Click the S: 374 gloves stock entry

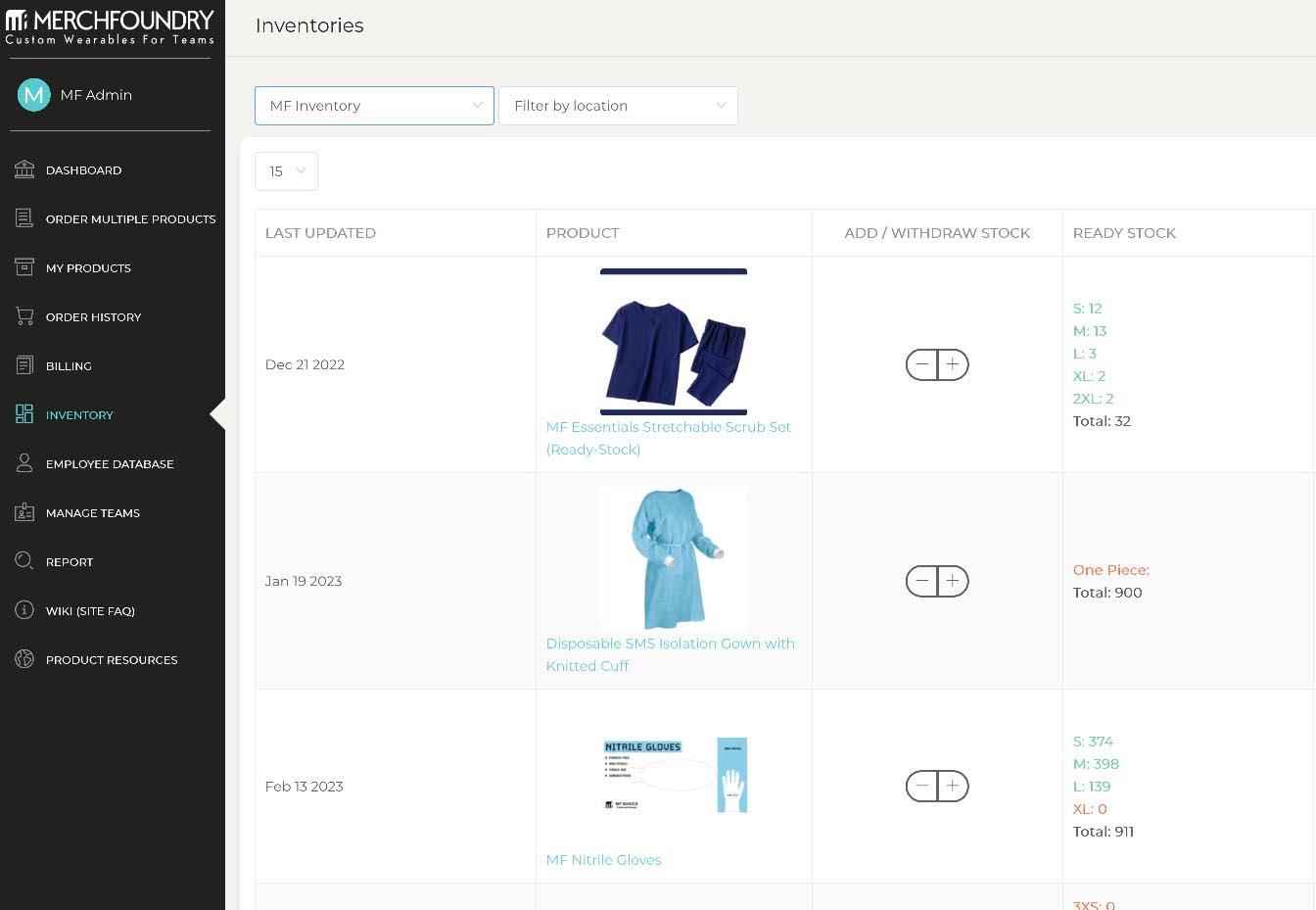click(x=1093, y=742)
